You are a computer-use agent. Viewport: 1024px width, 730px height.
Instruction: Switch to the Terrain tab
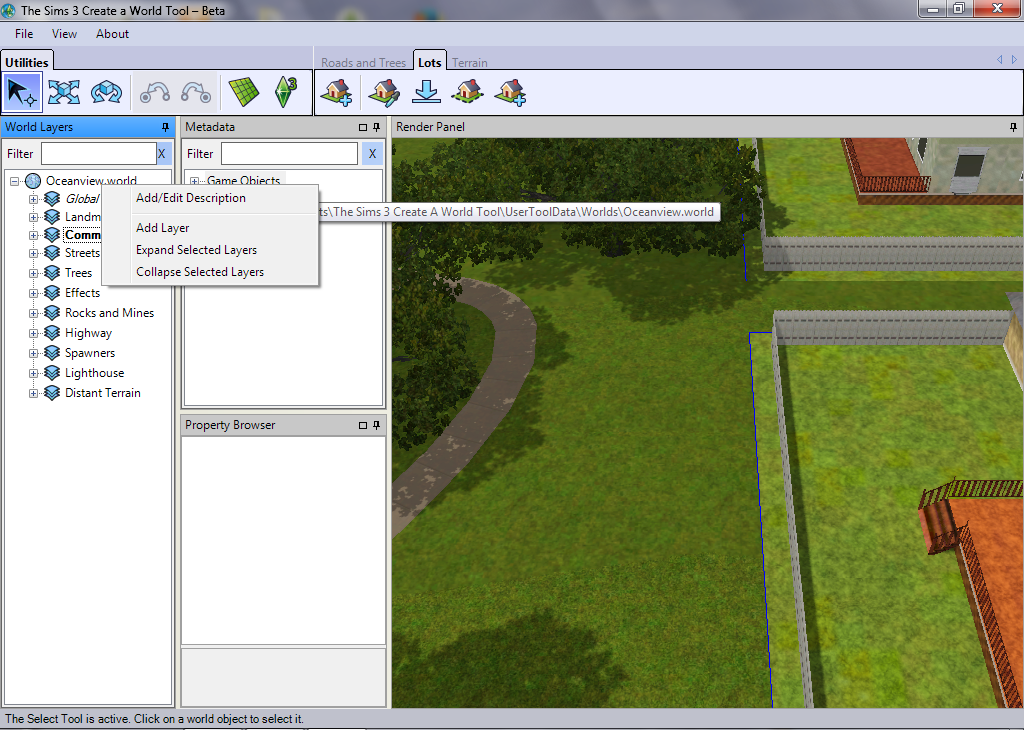click(x=470, y=62)
